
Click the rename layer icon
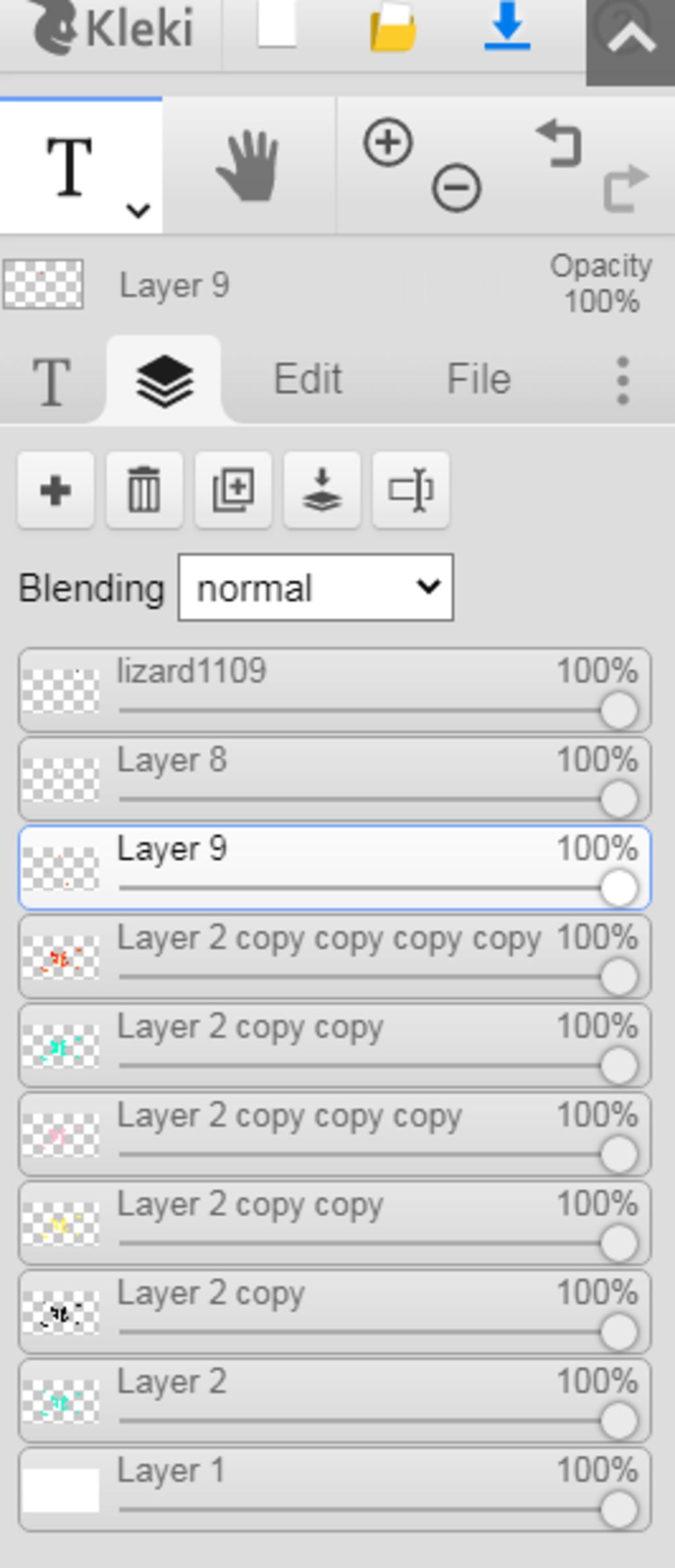click(x=411, y=490)
